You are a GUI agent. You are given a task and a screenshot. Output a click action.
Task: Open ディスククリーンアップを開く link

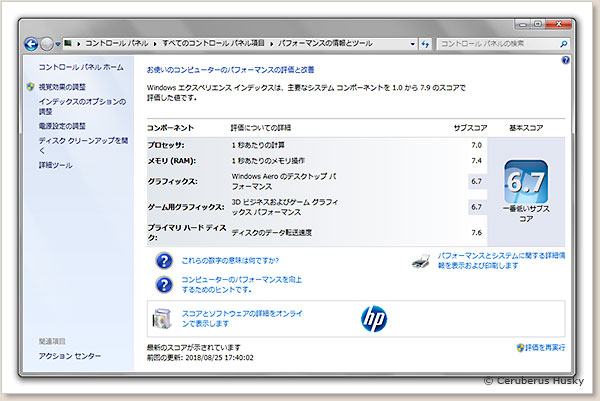pos(83,145)
